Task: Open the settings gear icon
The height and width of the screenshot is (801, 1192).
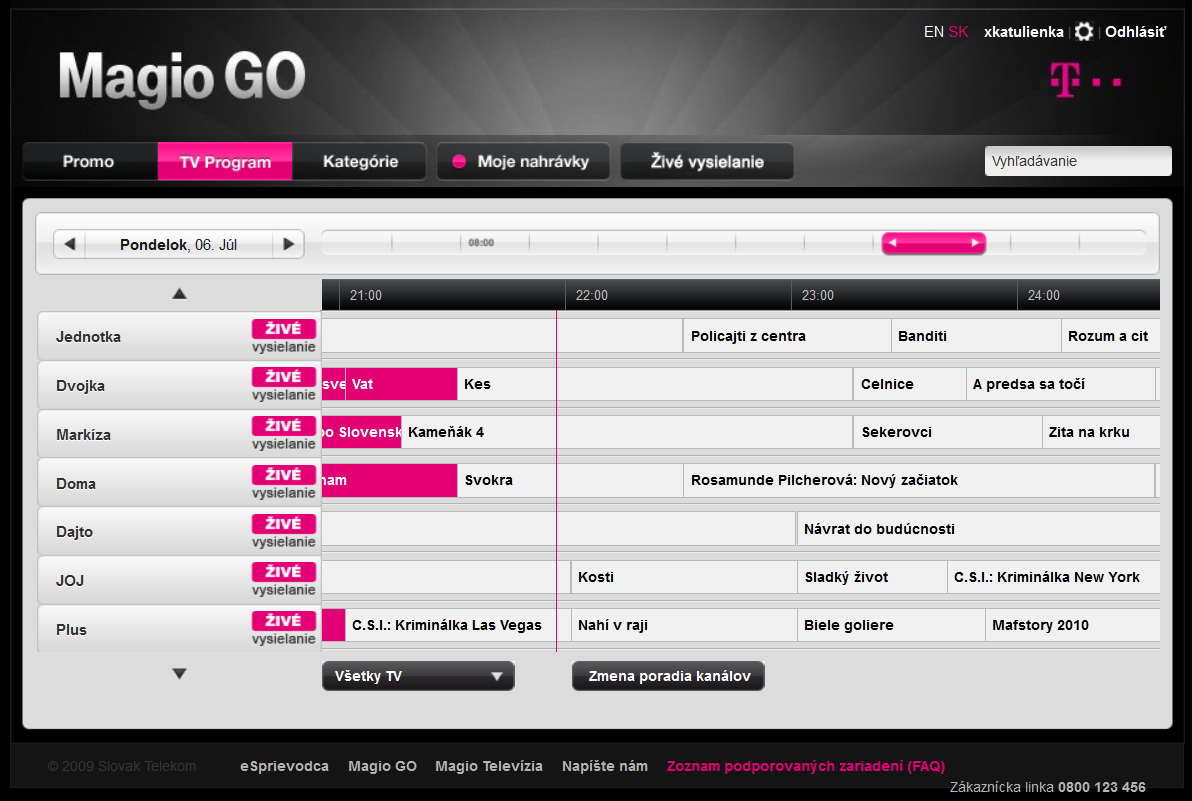Action: point(1084,31)
